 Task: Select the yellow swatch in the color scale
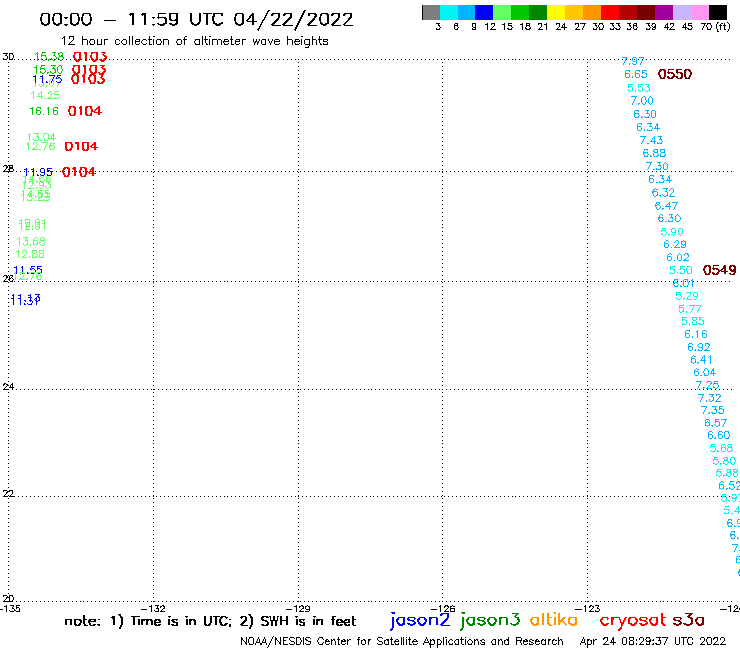(x=556, y=12)
